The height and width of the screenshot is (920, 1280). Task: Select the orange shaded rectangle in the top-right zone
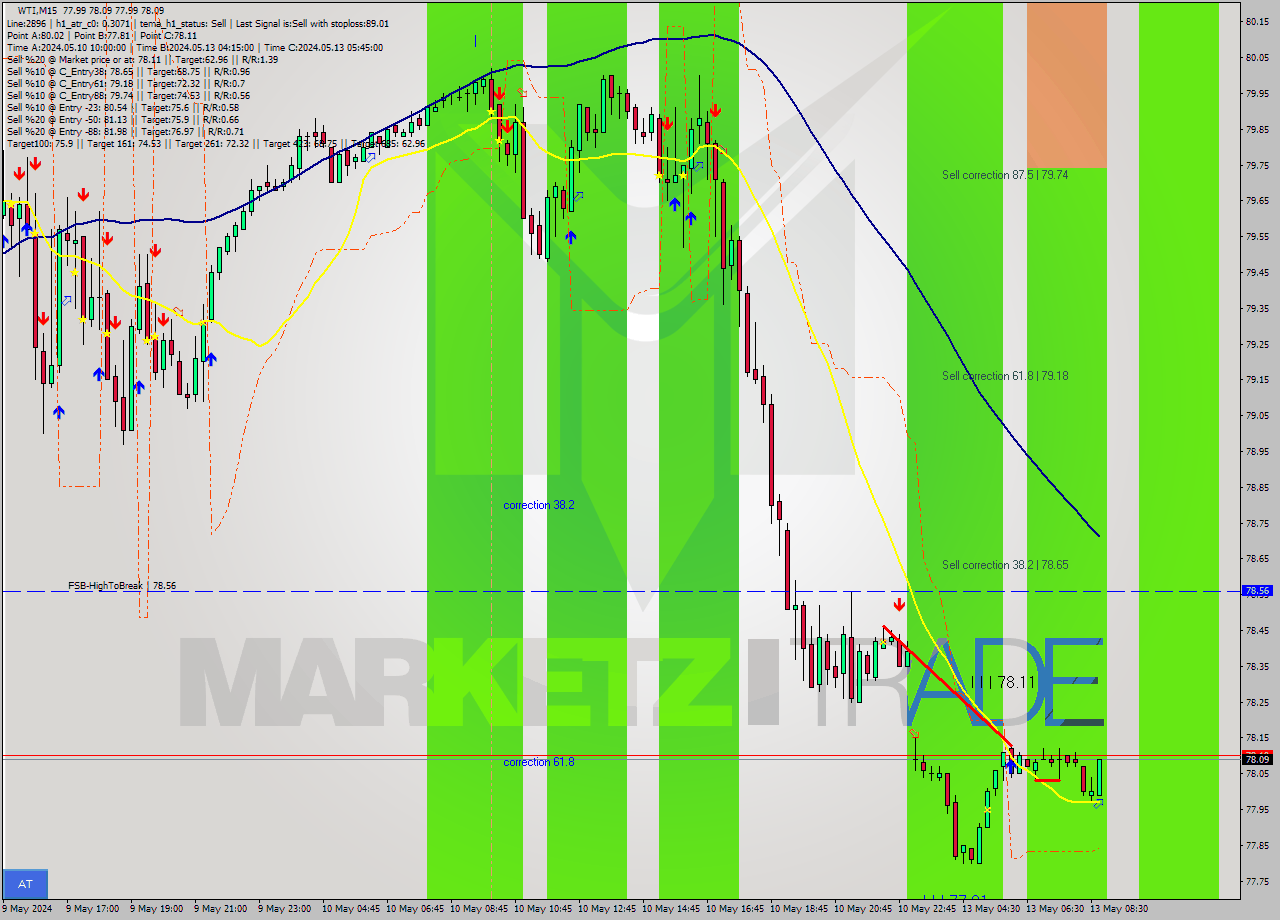point(1066,85)
